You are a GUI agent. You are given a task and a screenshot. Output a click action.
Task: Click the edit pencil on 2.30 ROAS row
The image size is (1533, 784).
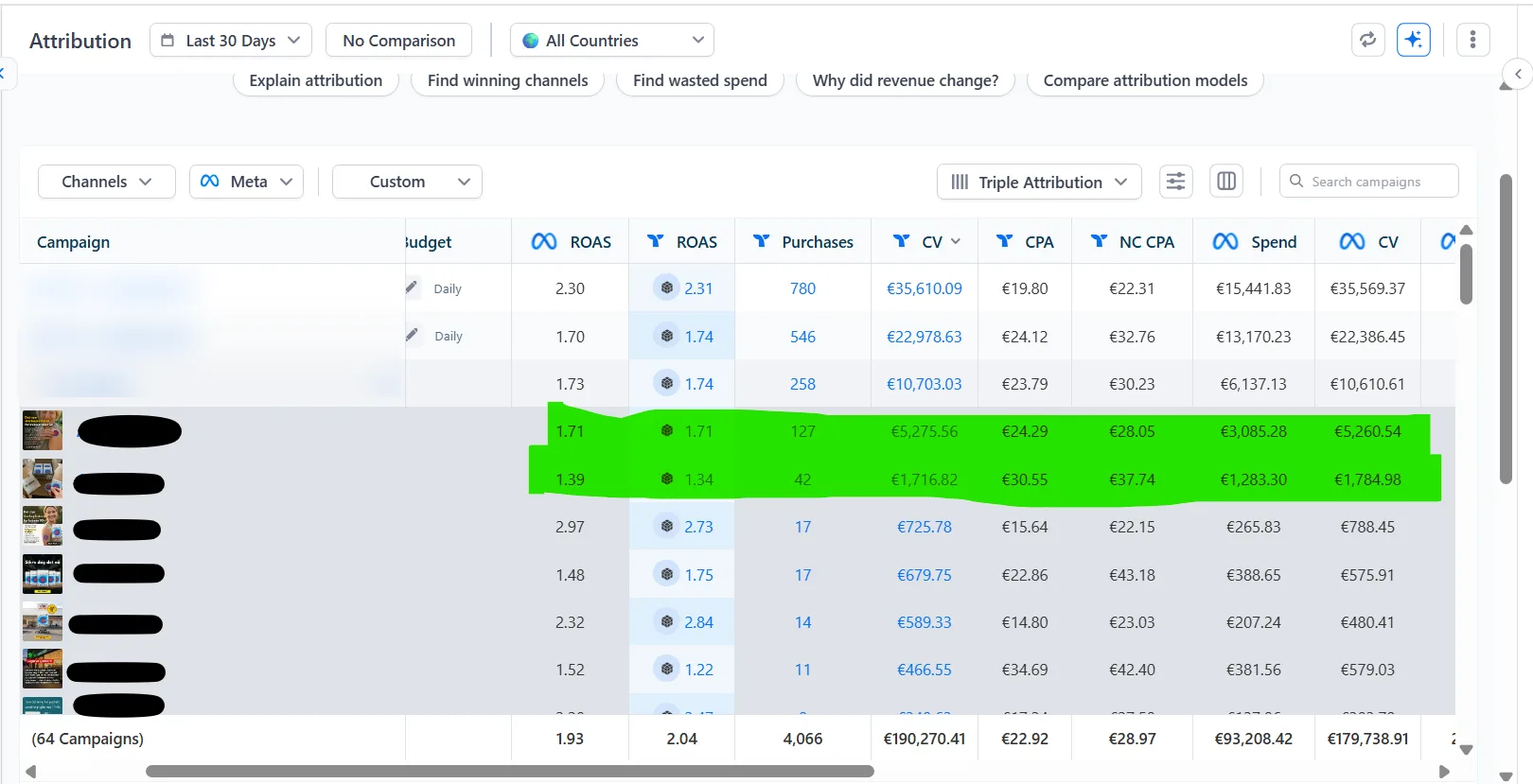tap(412, 287)
